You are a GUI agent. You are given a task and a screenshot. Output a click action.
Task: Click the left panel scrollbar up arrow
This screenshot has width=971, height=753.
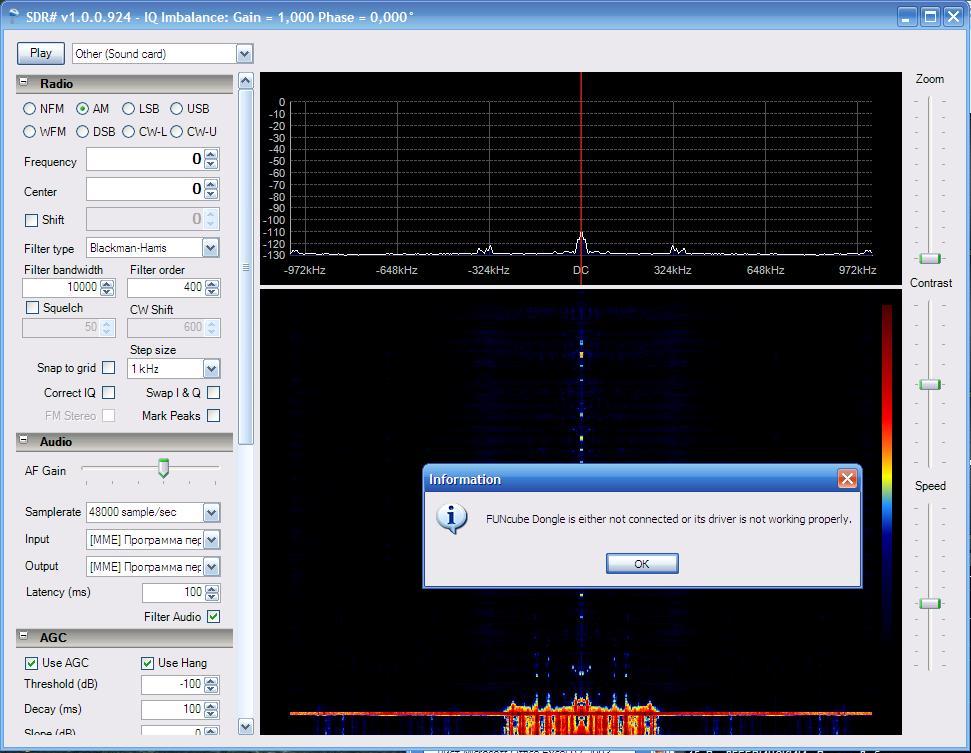tap(246, 81)
